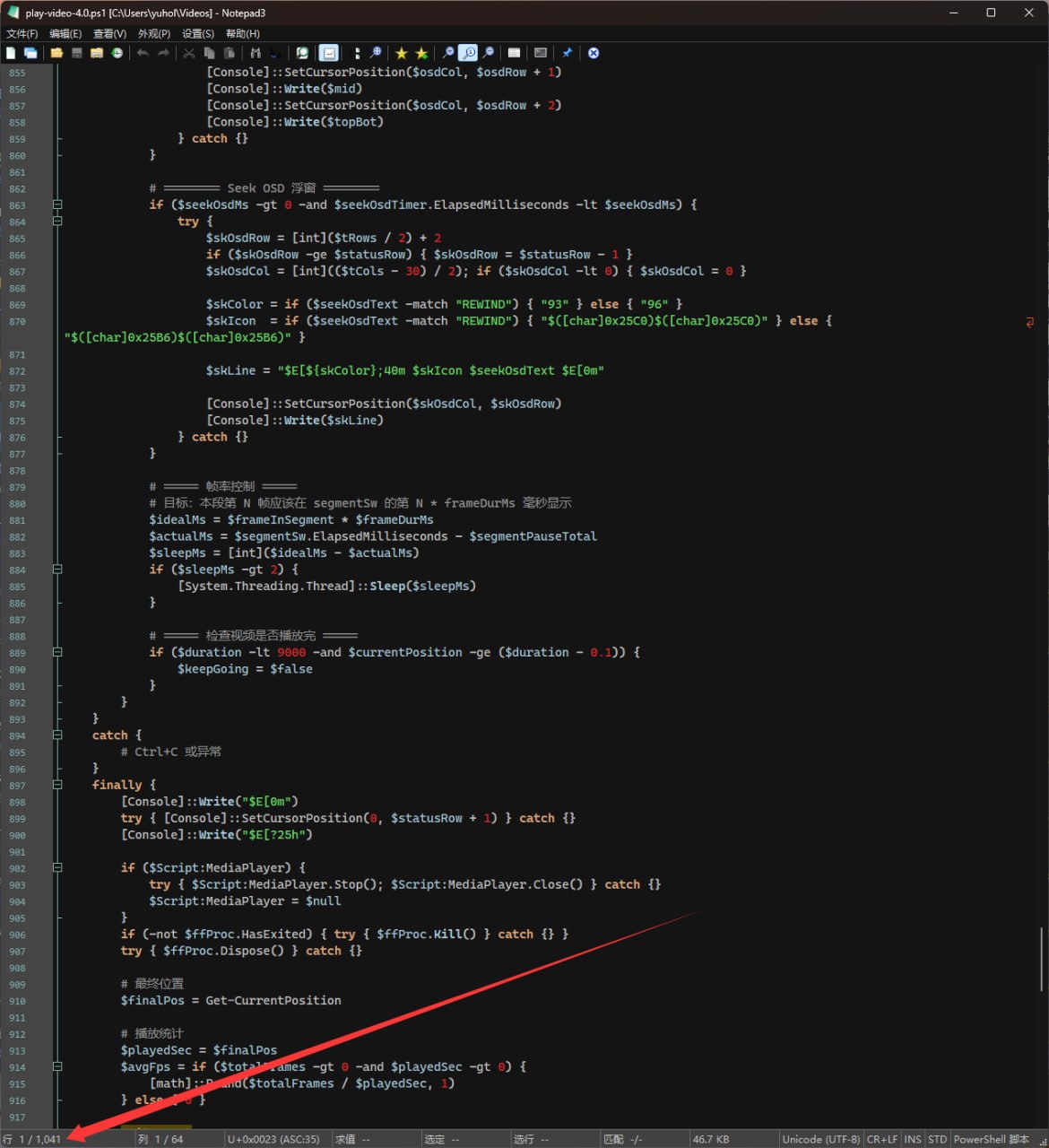Undo the last edit with the left arrow
This screenshot has width=1049, height=1148.
[143, 54]
